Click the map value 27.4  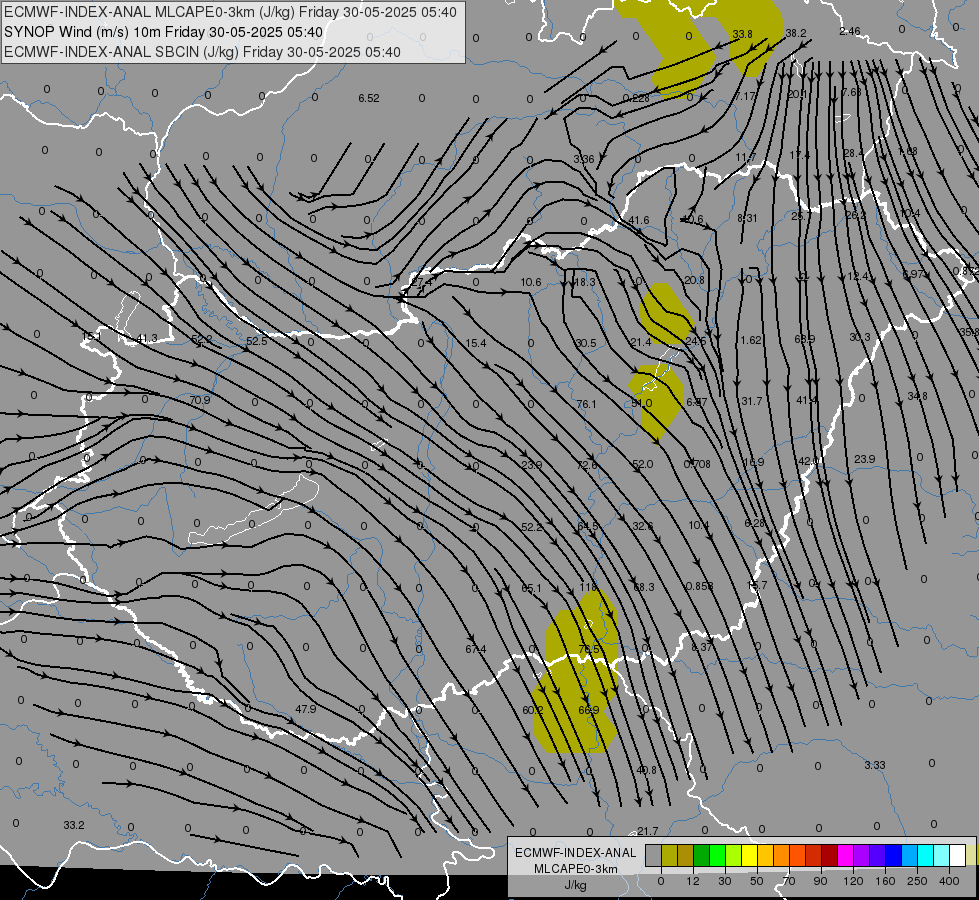click(421, 282)
